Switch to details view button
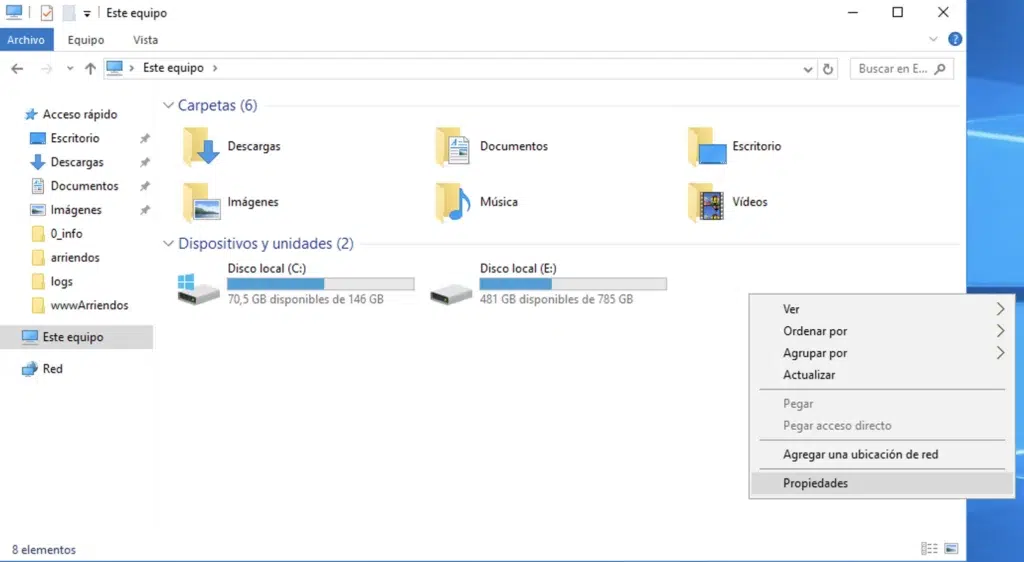1024x562 pixels. [x=929, y=548]
